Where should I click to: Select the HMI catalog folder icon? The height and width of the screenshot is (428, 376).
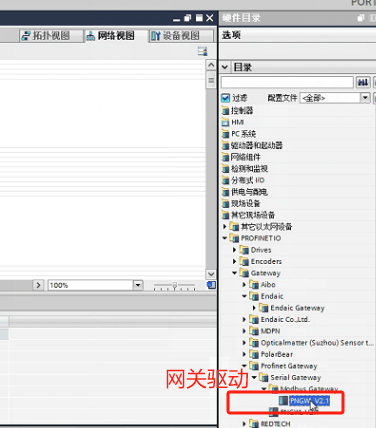[226, 122]
